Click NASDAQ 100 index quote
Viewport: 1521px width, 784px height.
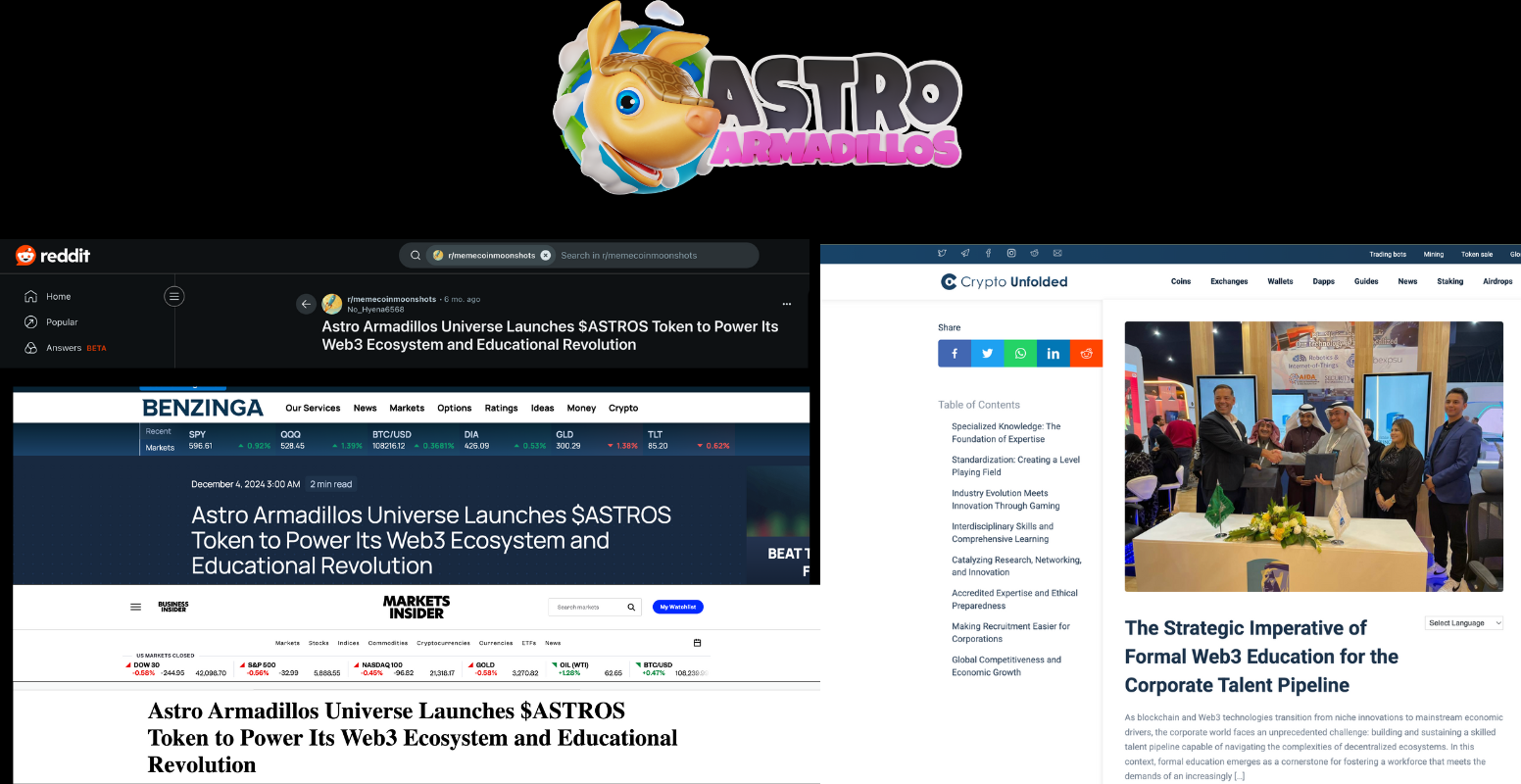pyautogui.click(x=407, y=669)
